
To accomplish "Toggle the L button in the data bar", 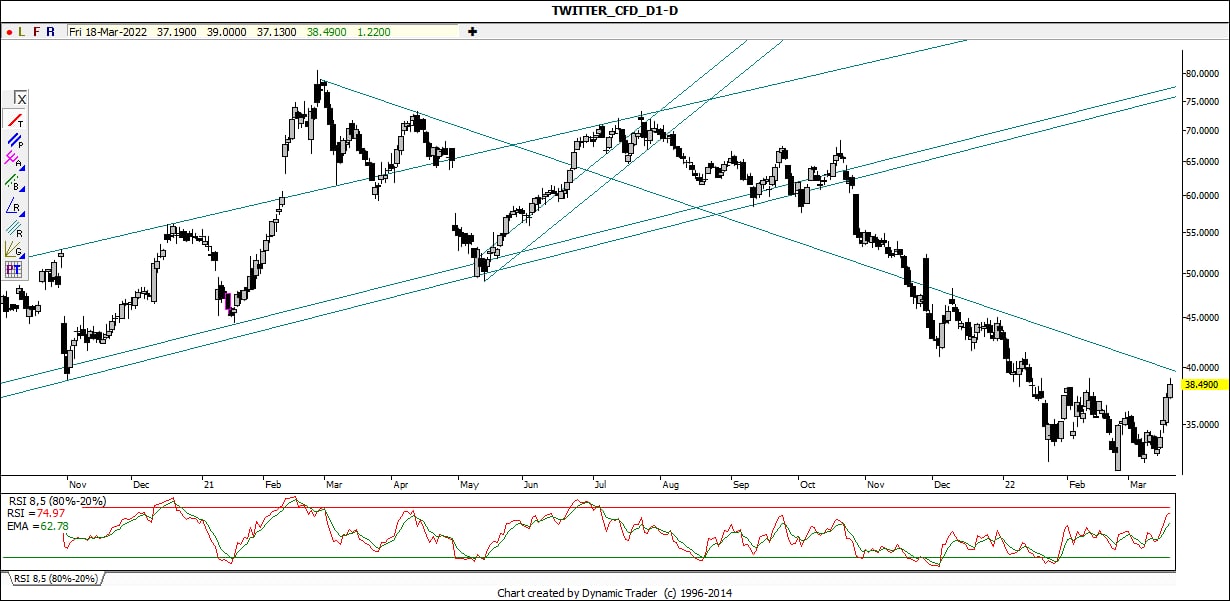I will tap(22, 32).
